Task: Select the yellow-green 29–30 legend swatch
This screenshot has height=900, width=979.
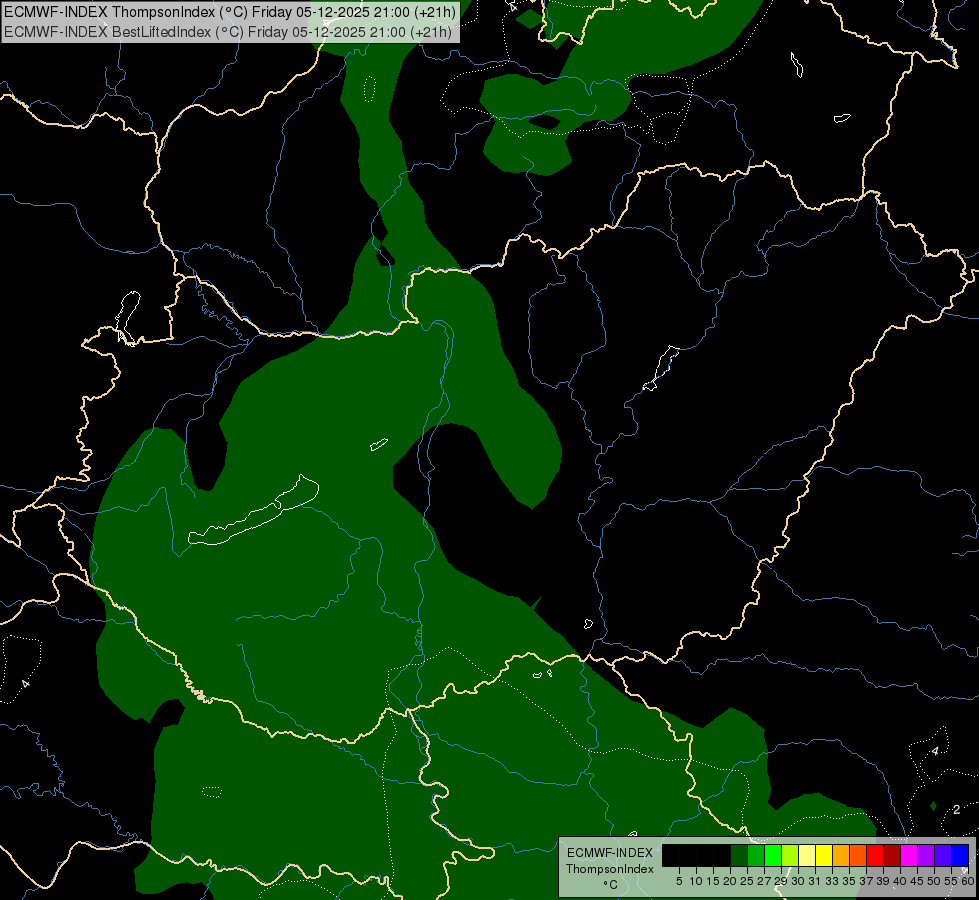Action: [790, 855]
